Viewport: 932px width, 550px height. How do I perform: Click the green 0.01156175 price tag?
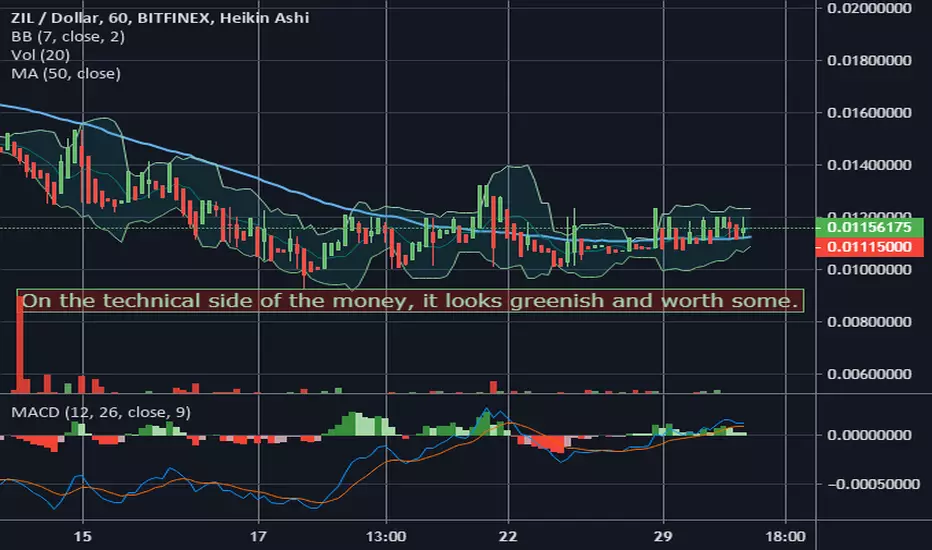coord(869,227)
